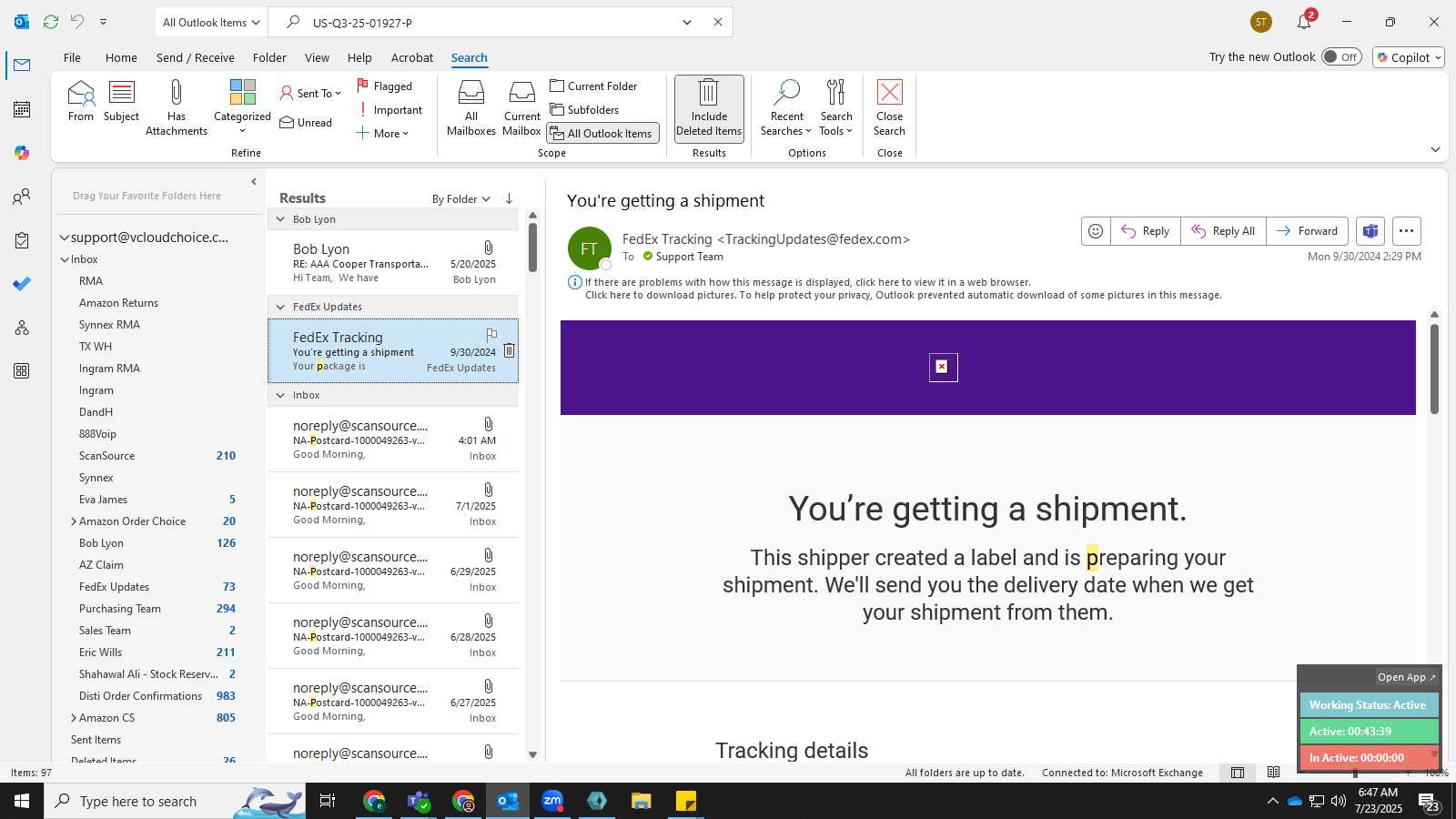Refine search by Subject
This screenshot has width=1456, height=819.
tap(121, 101)
